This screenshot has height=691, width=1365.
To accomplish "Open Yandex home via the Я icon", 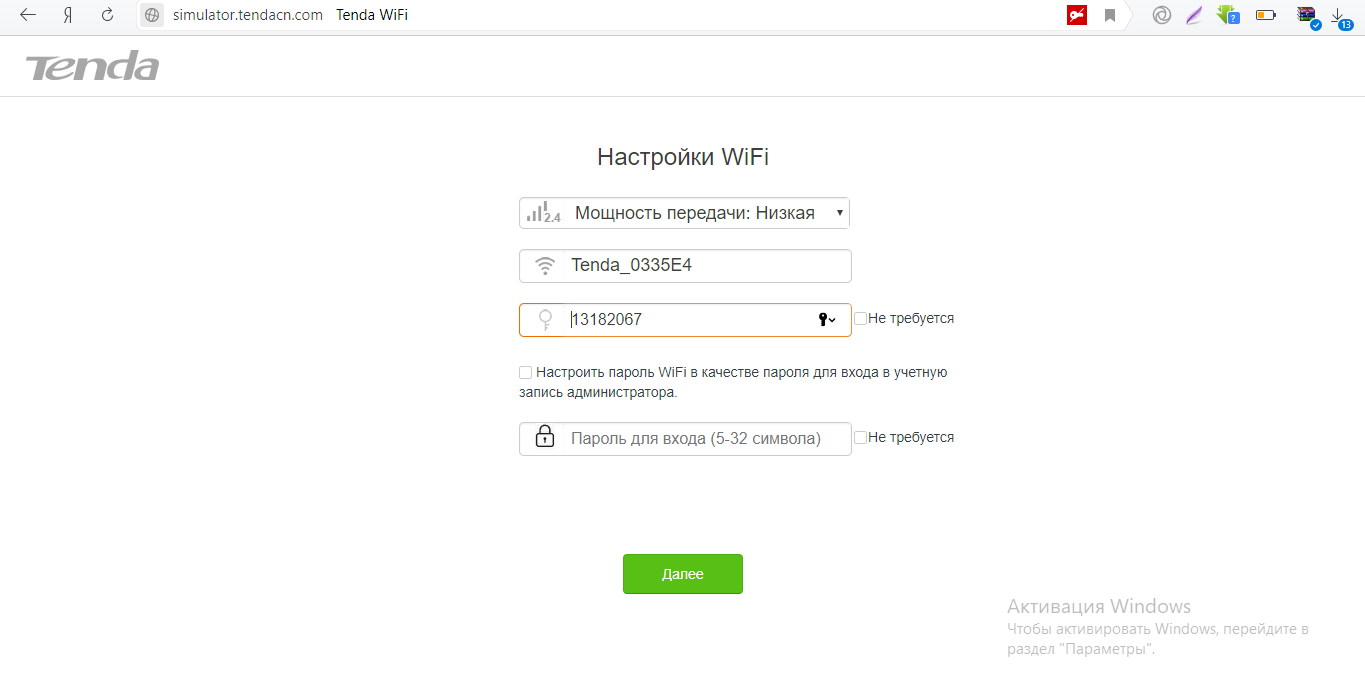I will [68, 15].
